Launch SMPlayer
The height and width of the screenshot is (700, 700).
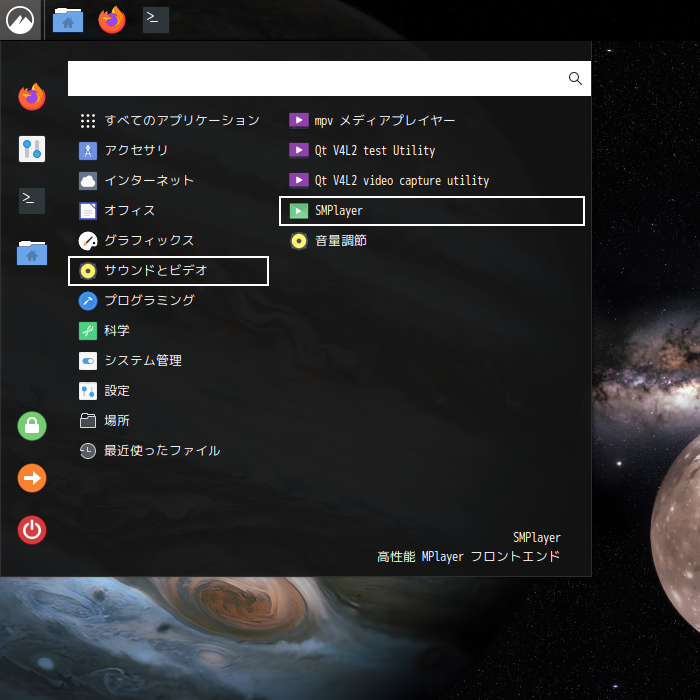(x=432, y=211)
